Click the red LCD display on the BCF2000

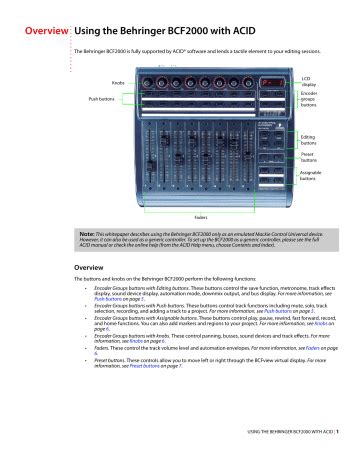(x=273, y=82)
